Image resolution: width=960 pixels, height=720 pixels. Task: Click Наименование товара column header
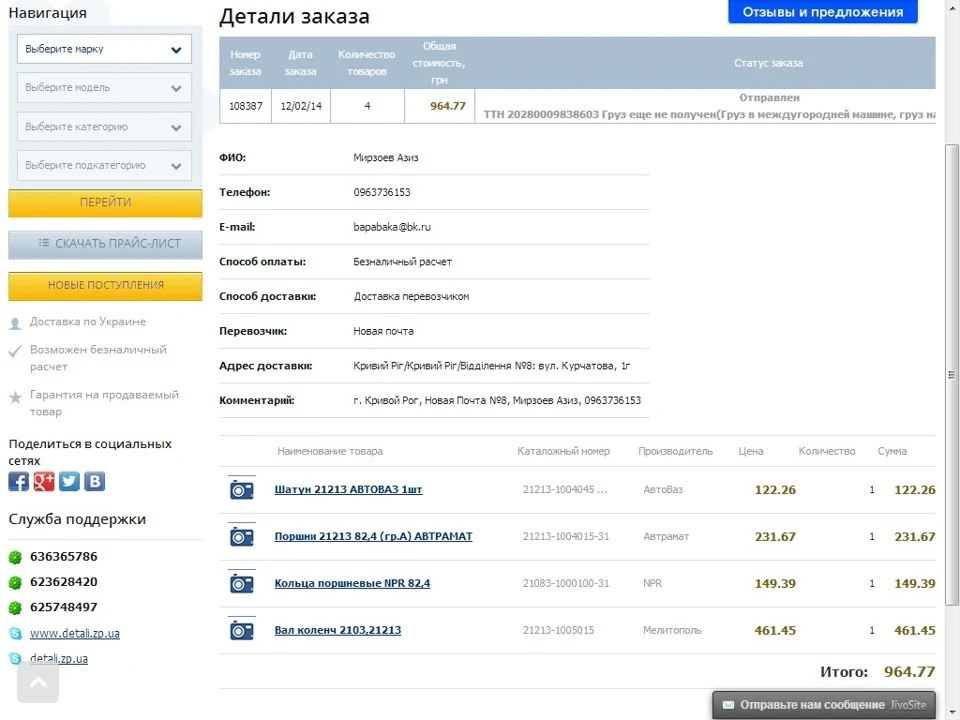[x=330, y=451]
